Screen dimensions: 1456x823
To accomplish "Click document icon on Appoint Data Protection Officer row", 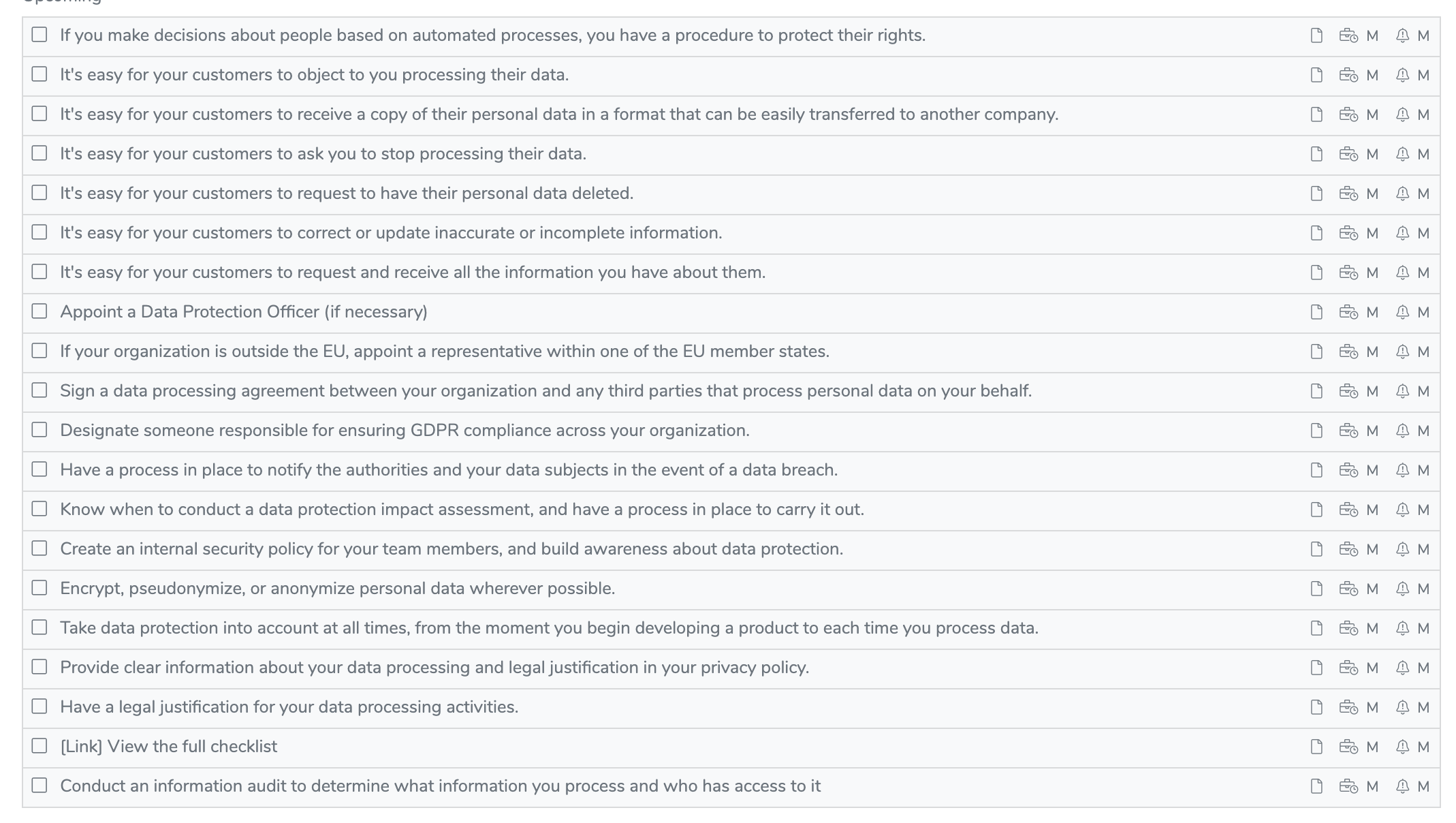I will click(1316, 312).
